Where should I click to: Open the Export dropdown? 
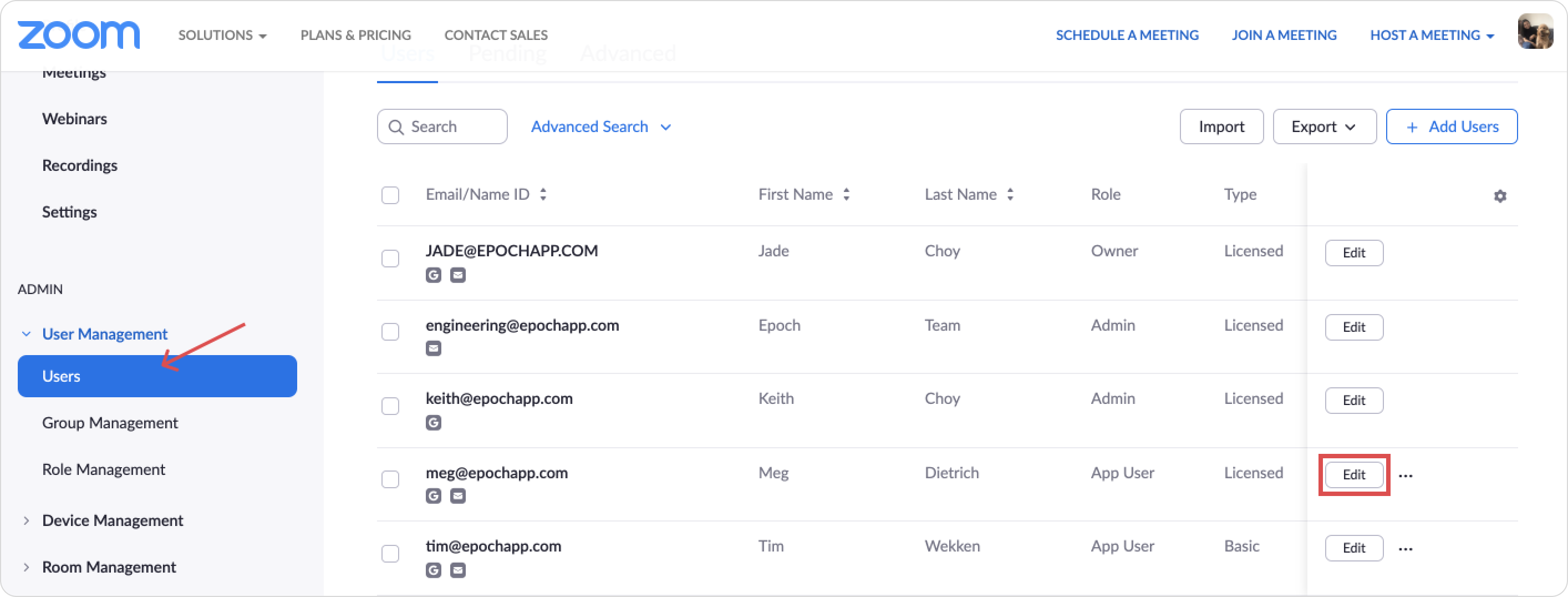click(1325, 126)
